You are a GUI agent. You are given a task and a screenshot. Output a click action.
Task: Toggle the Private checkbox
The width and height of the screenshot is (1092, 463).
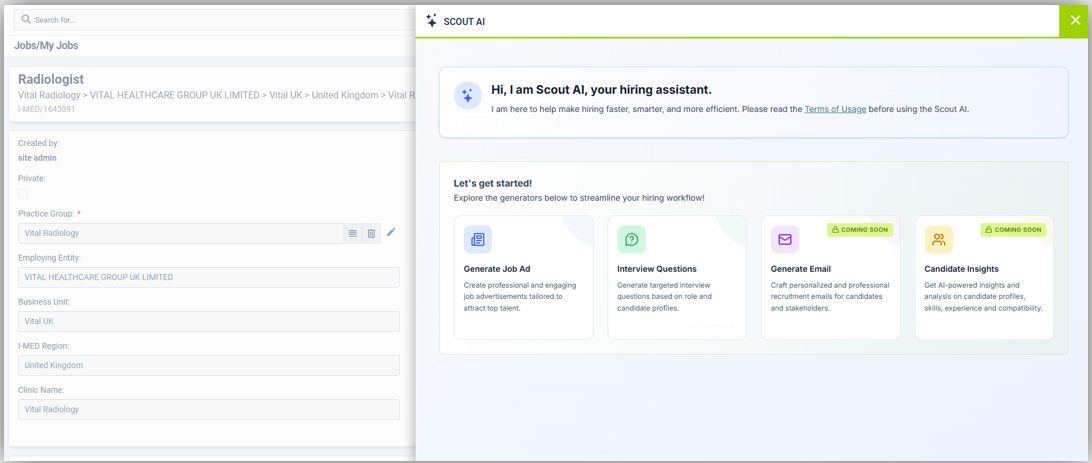(x=23, y=194)
